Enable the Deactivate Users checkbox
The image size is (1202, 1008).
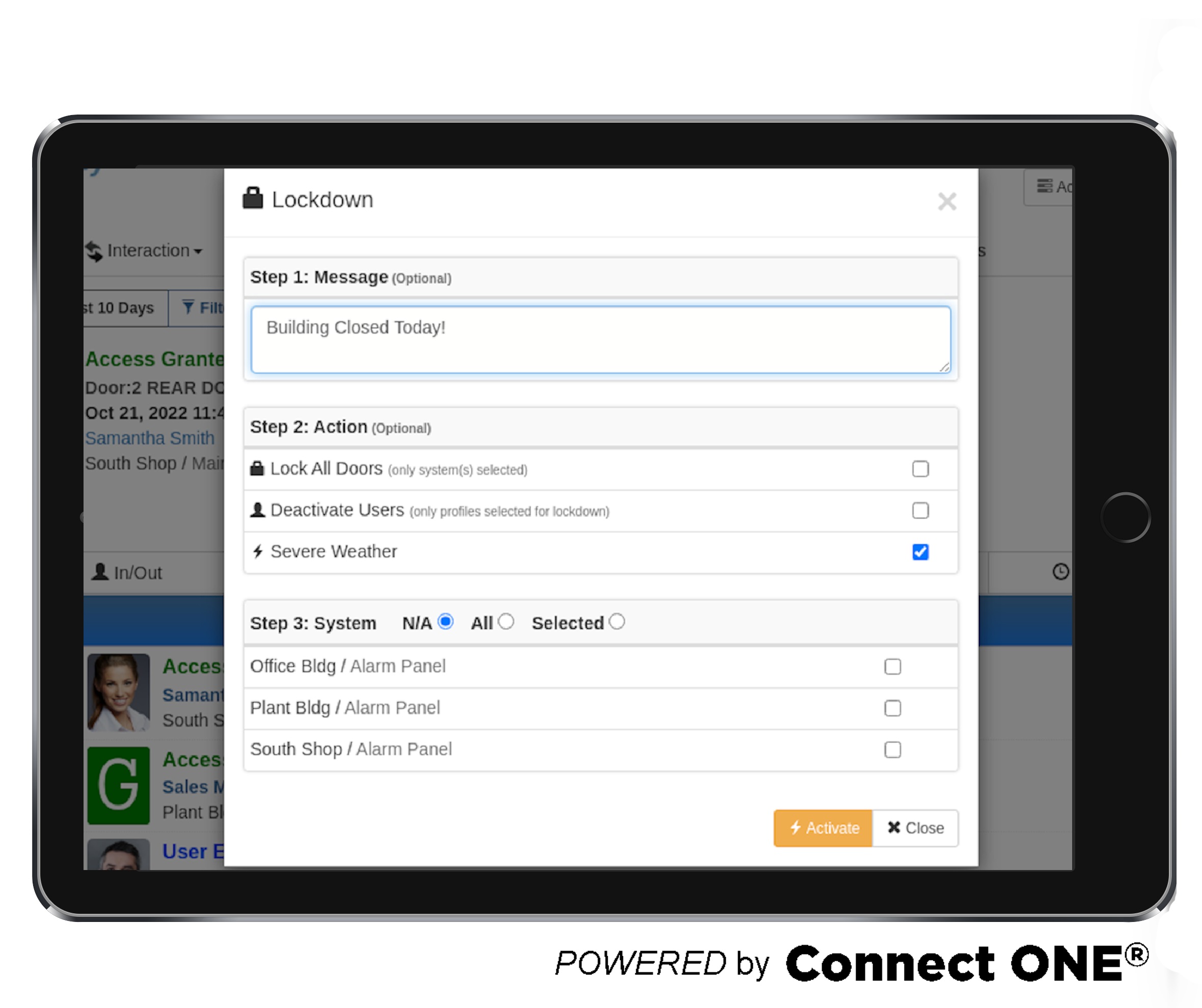coord(921,510)
